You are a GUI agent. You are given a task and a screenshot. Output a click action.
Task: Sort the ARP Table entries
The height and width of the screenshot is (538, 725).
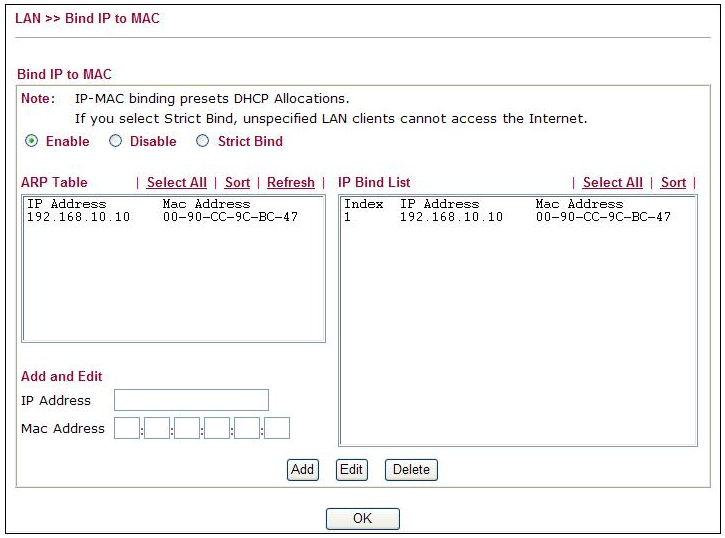(237, 183)
